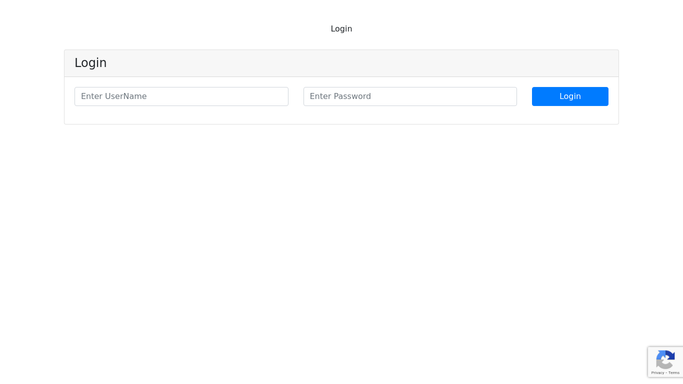The height and width of the screenshot is (384, 683).
Task: Click inside the Password placeholder input
Action: click(x=410, y=96)
